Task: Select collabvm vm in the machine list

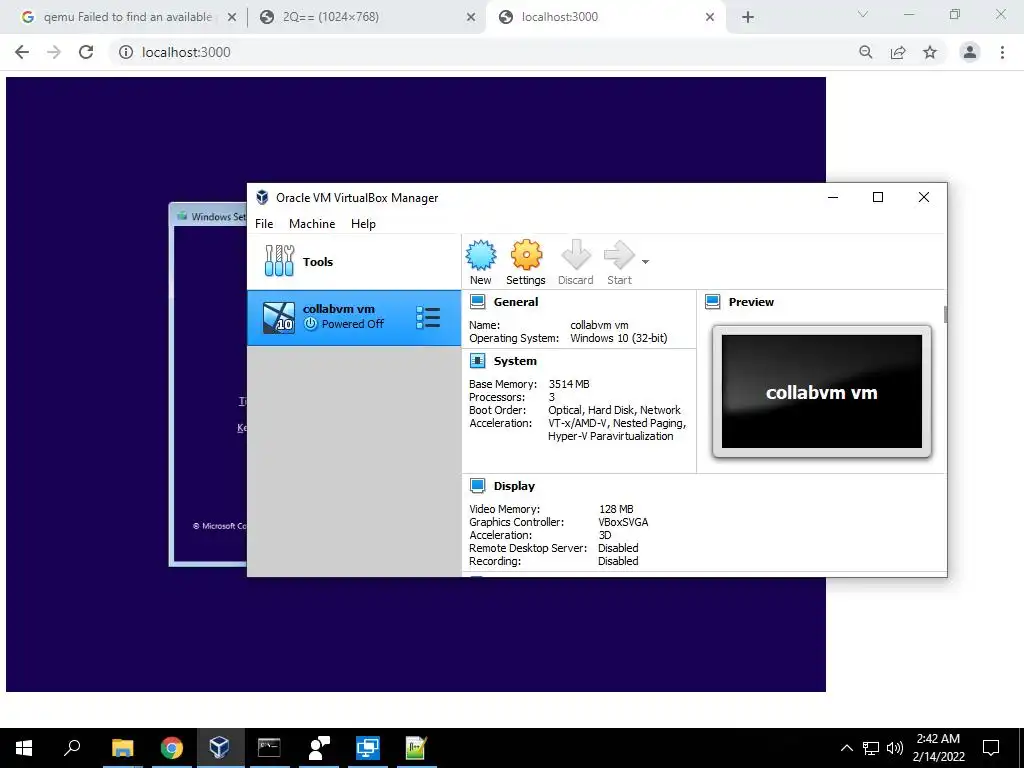Action: pos(354,317)
